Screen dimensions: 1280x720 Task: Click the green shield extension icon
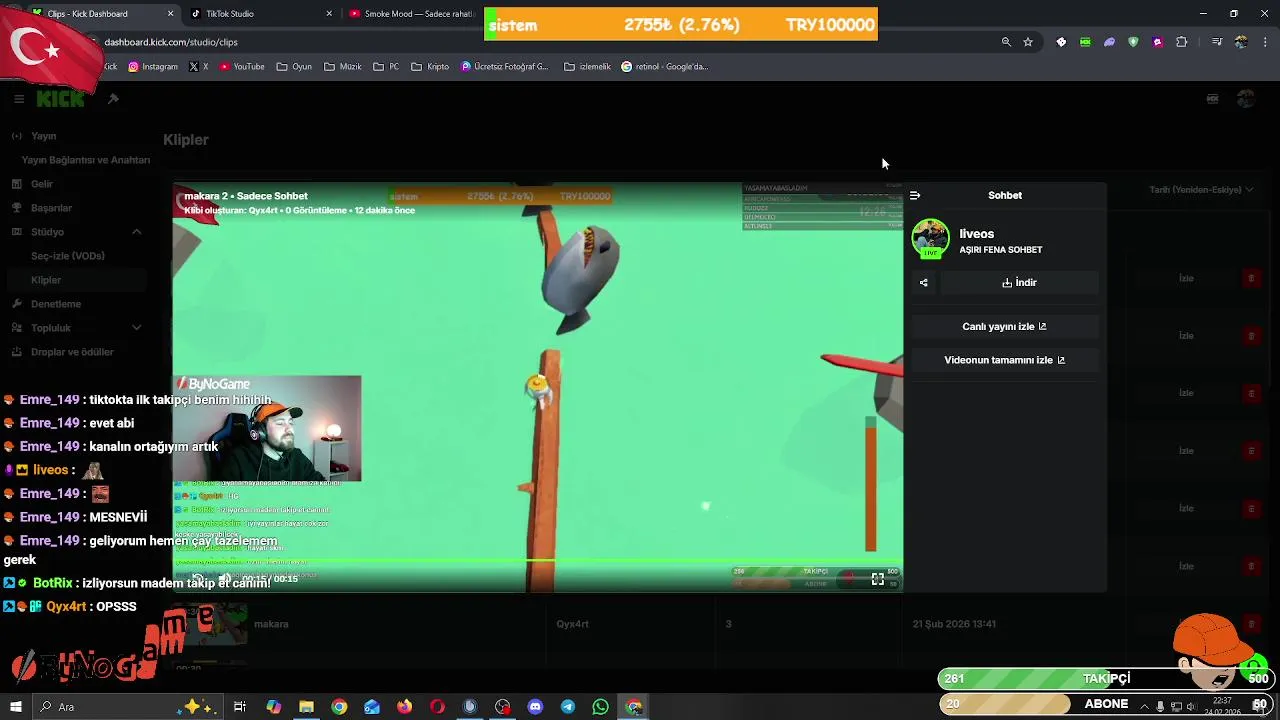[x=1133, y=42]
